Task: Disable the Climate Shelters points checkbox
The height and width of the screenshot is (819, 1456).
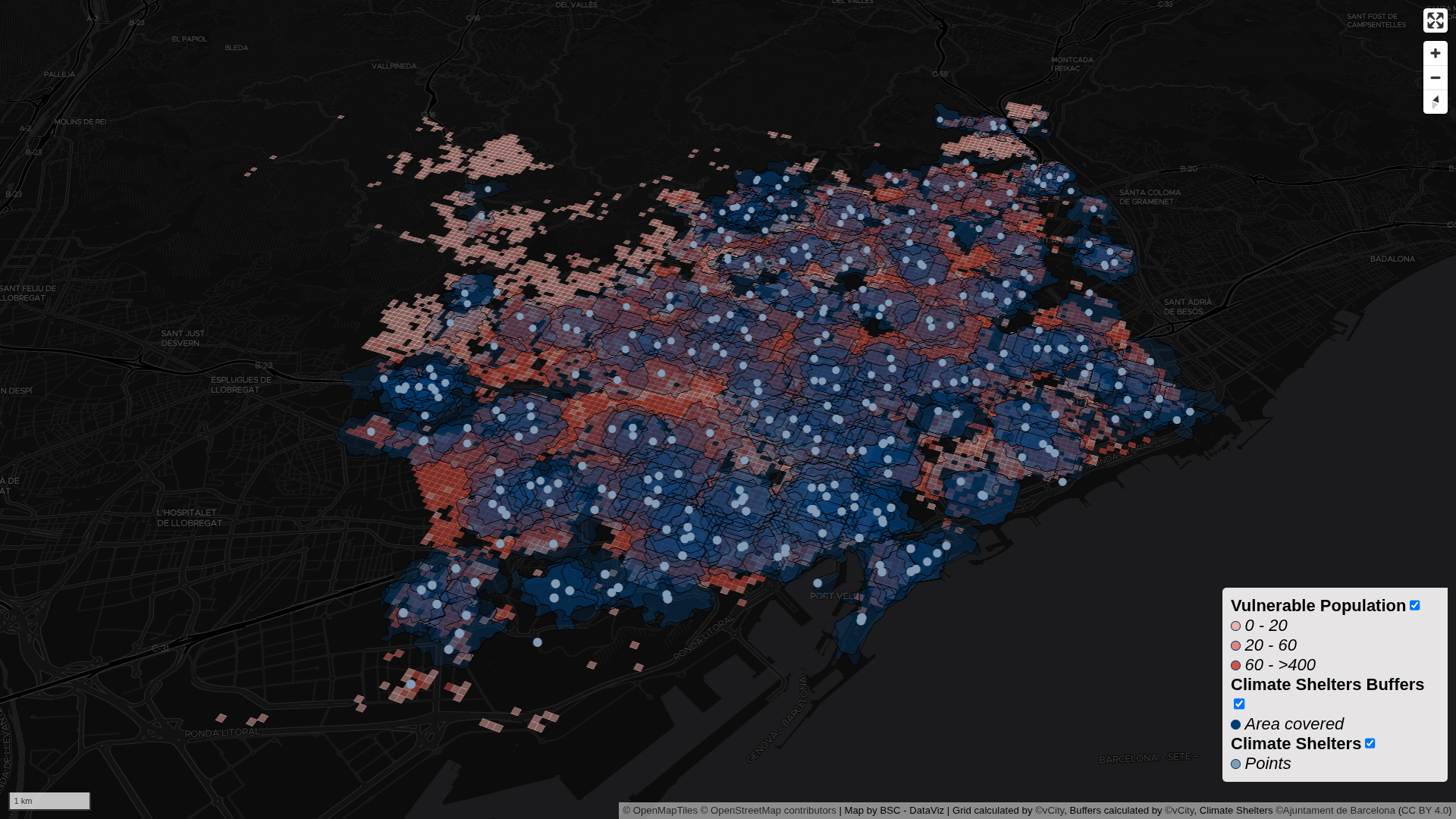Action: tap(1370, 743)
